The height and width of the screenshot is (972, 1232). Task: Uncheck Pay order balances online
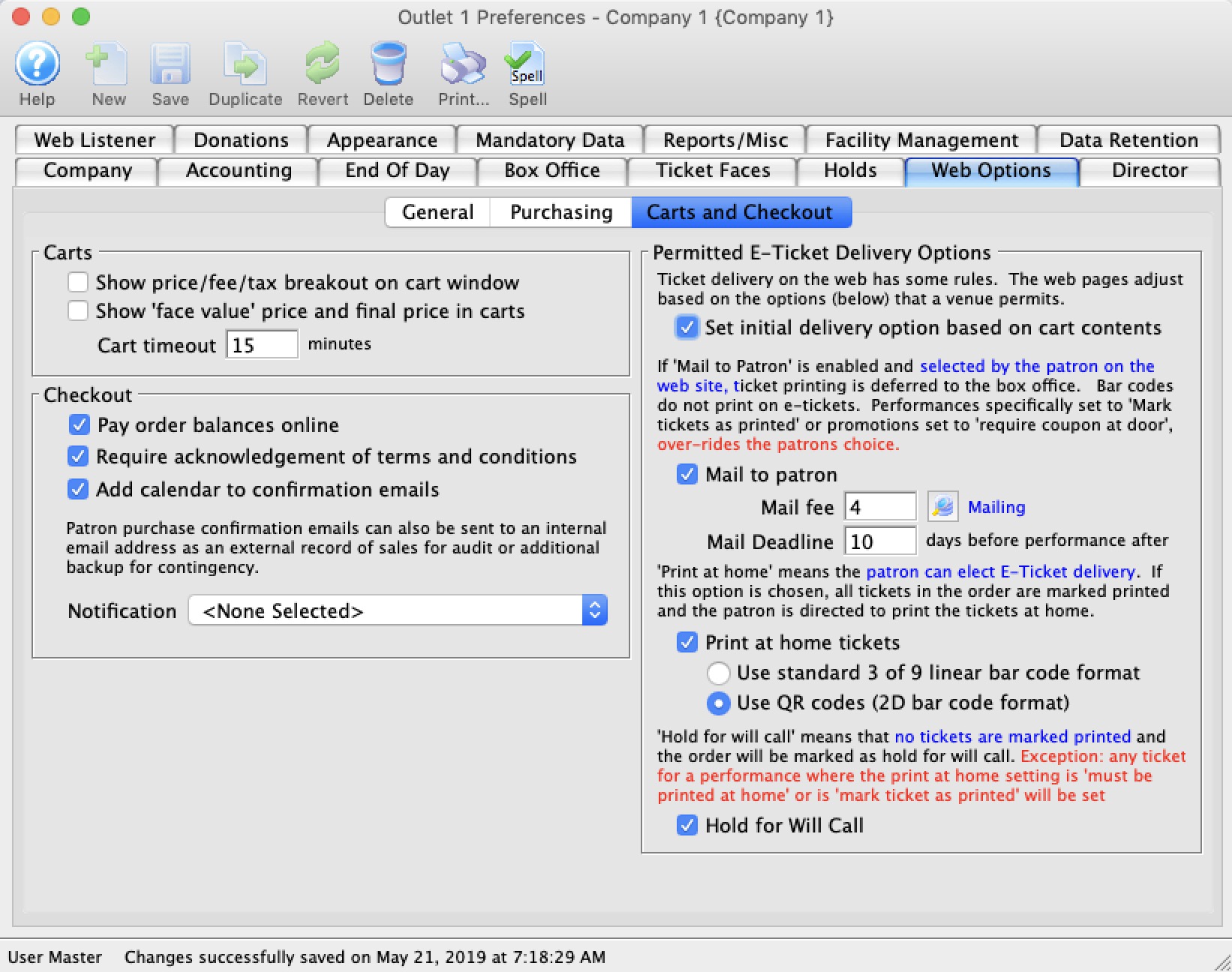click(x=79, y=425)
